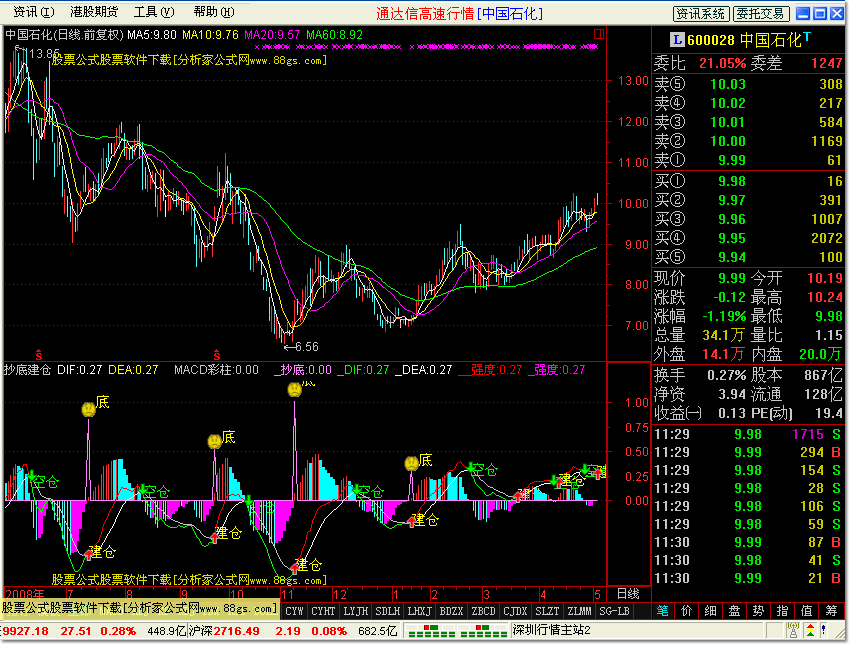Select the CYW indicator tab
This screenshot has width=852, height=646.
(x=295, y=611)
